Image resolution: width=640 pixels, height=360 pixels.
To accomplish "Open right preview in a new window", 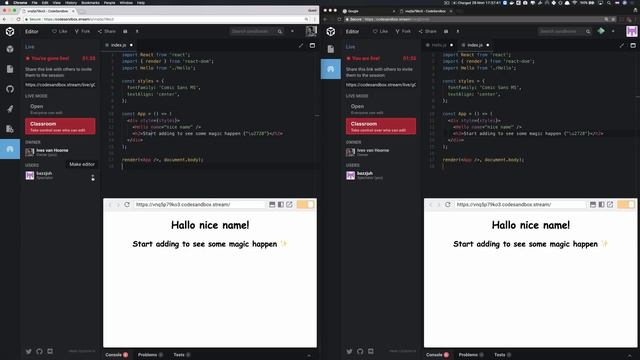I will [610, 204].
